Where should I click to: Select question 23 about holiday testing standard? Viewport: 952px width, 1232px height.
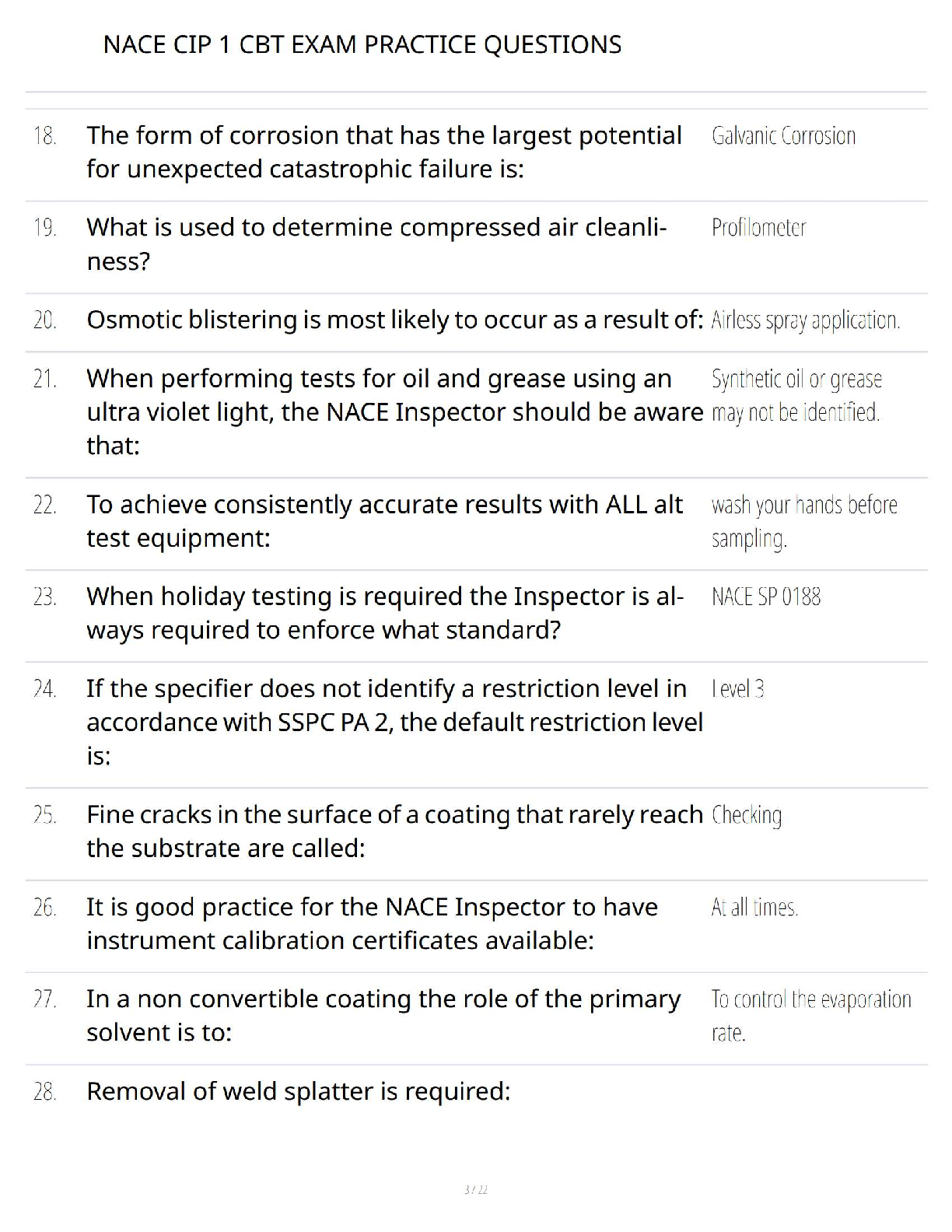(385, 613)
